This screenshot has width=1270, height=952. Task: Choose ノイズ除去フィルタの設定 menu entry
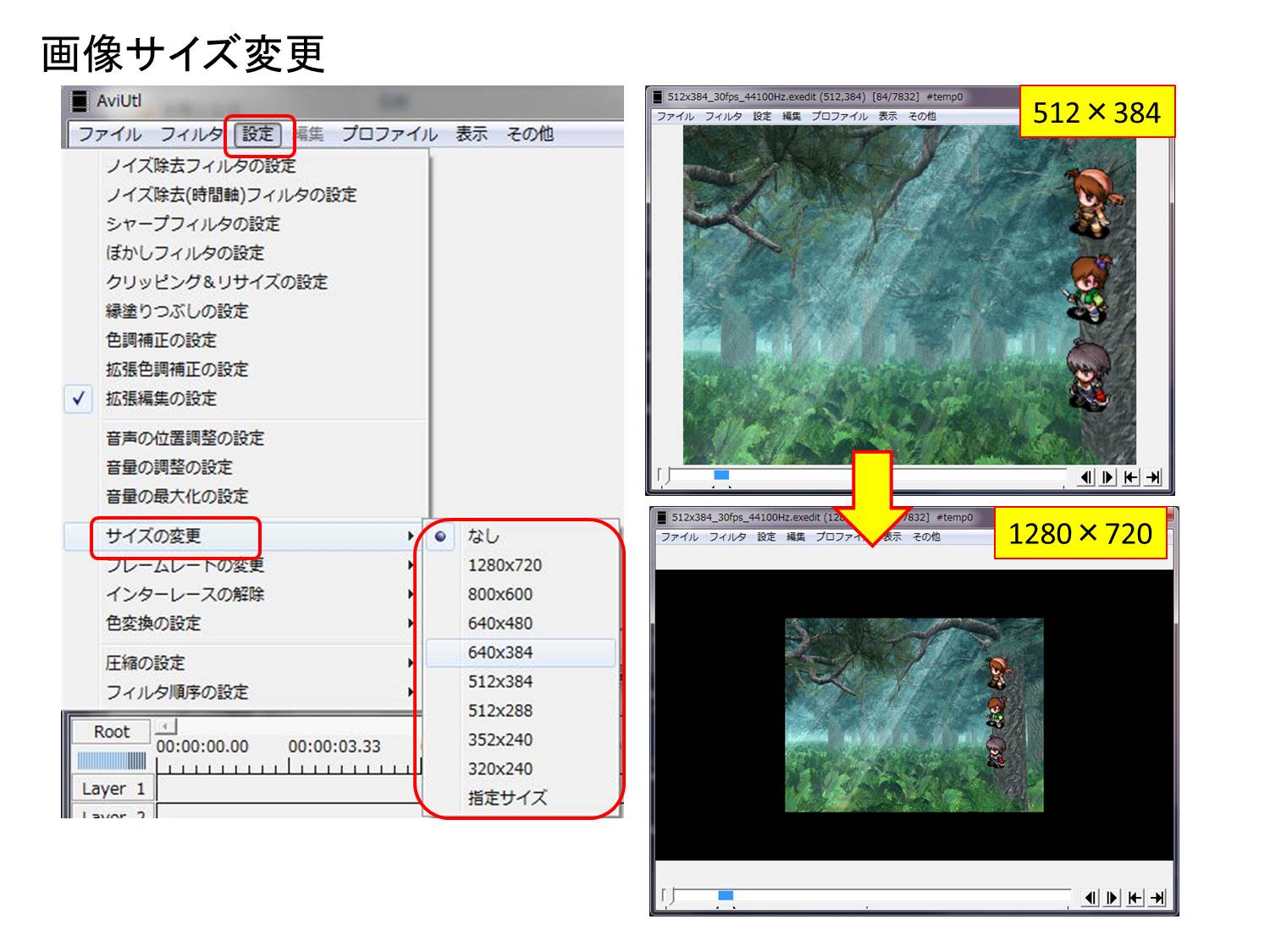201,166
